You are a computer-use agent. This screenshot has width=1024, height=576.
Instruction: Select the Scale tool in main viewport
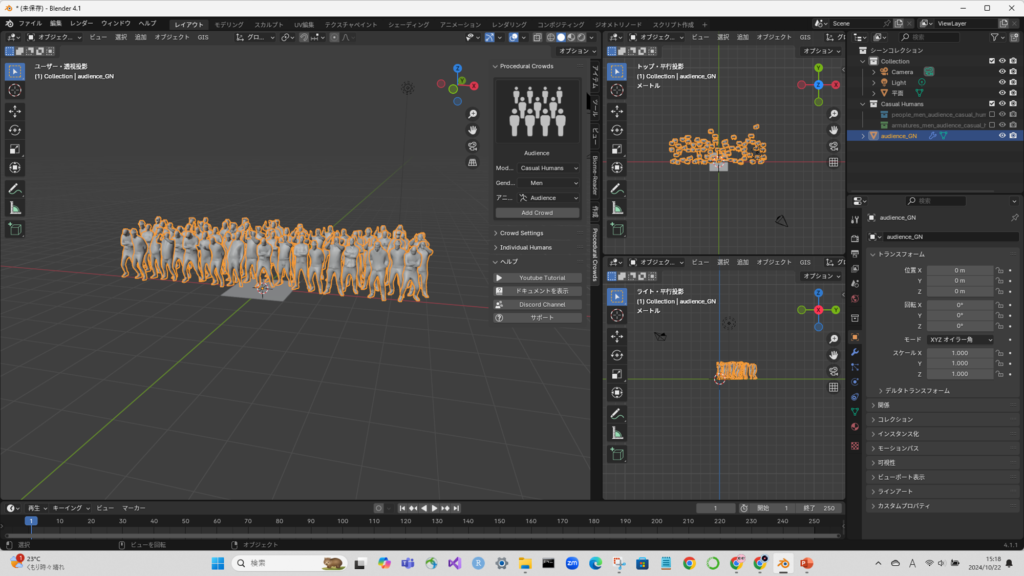15,149
